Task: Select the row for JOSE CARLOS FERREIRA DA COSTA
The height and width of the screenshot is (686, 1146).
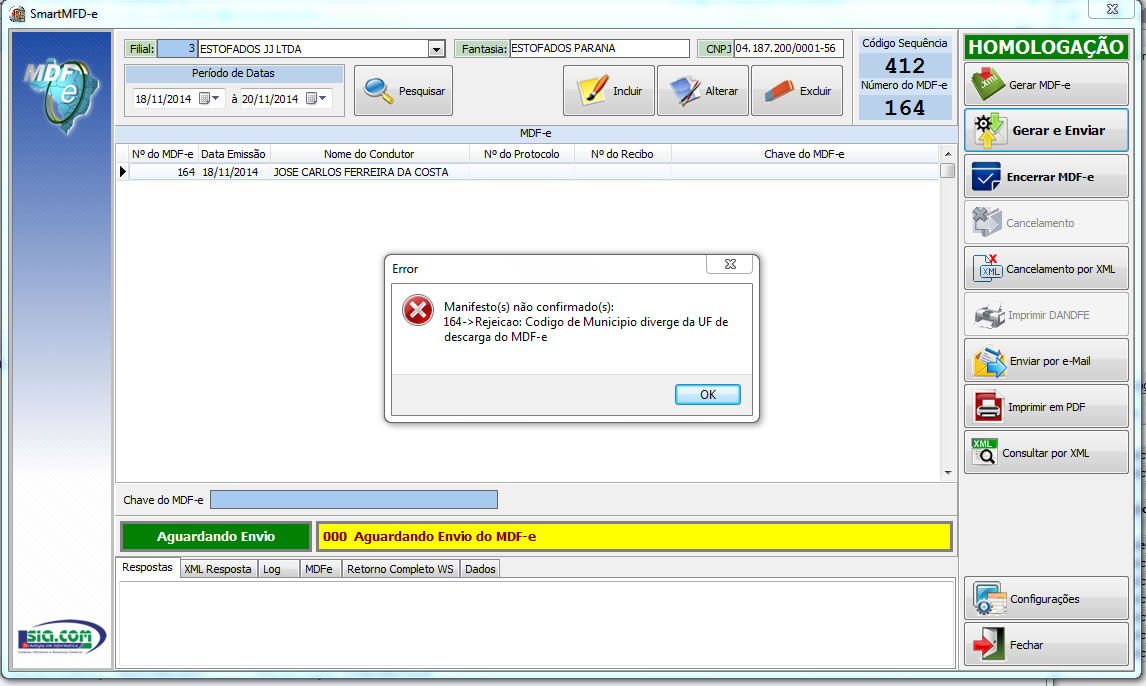Action: 534,172
